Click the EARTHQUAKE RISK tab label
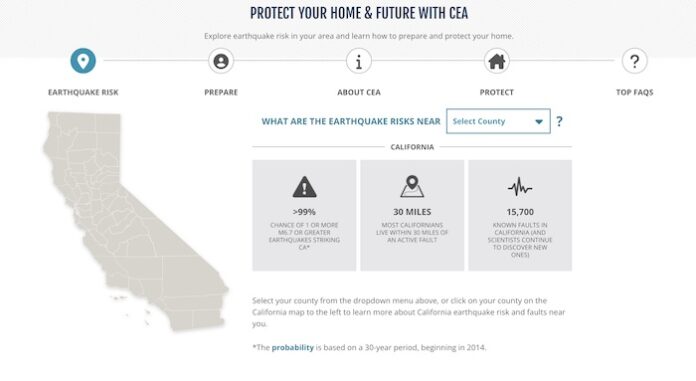 83,92
